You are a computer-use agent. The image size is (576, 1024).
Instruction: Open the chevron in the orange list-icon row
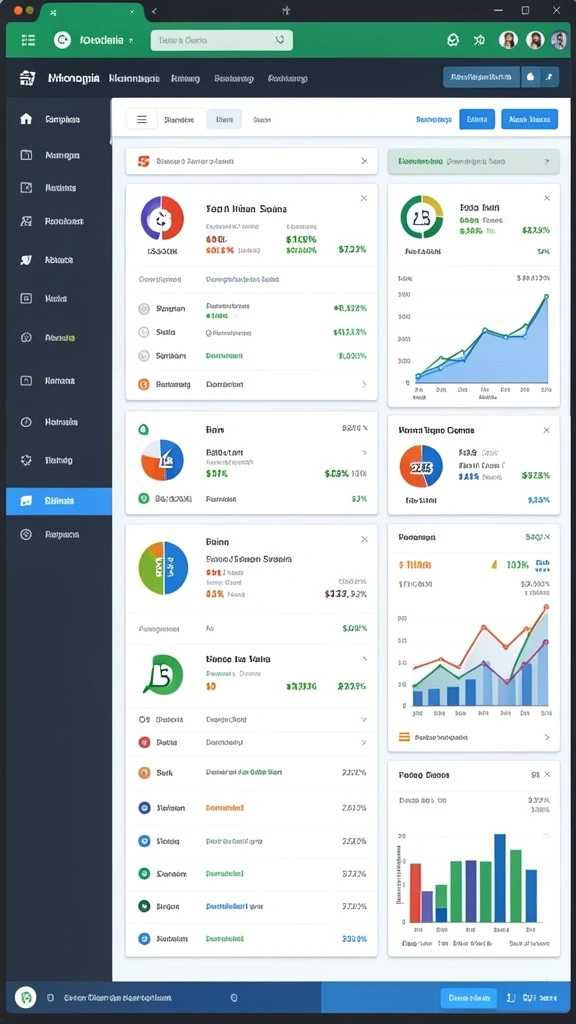point(547,737)
